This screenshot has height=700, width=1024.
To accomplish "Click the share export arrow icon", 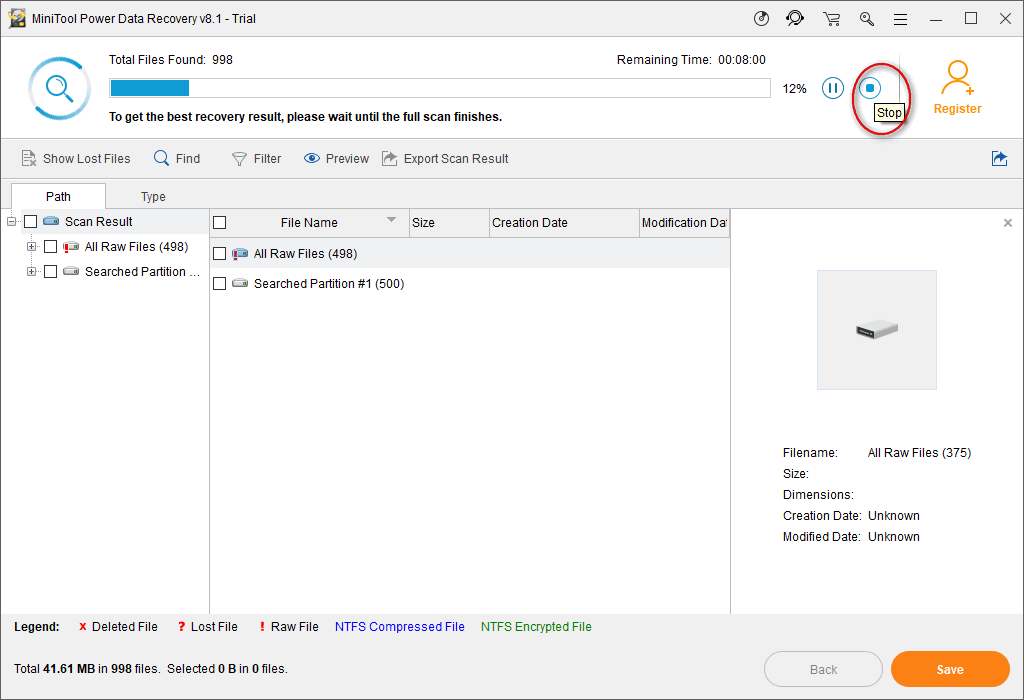I will [999, 158].
